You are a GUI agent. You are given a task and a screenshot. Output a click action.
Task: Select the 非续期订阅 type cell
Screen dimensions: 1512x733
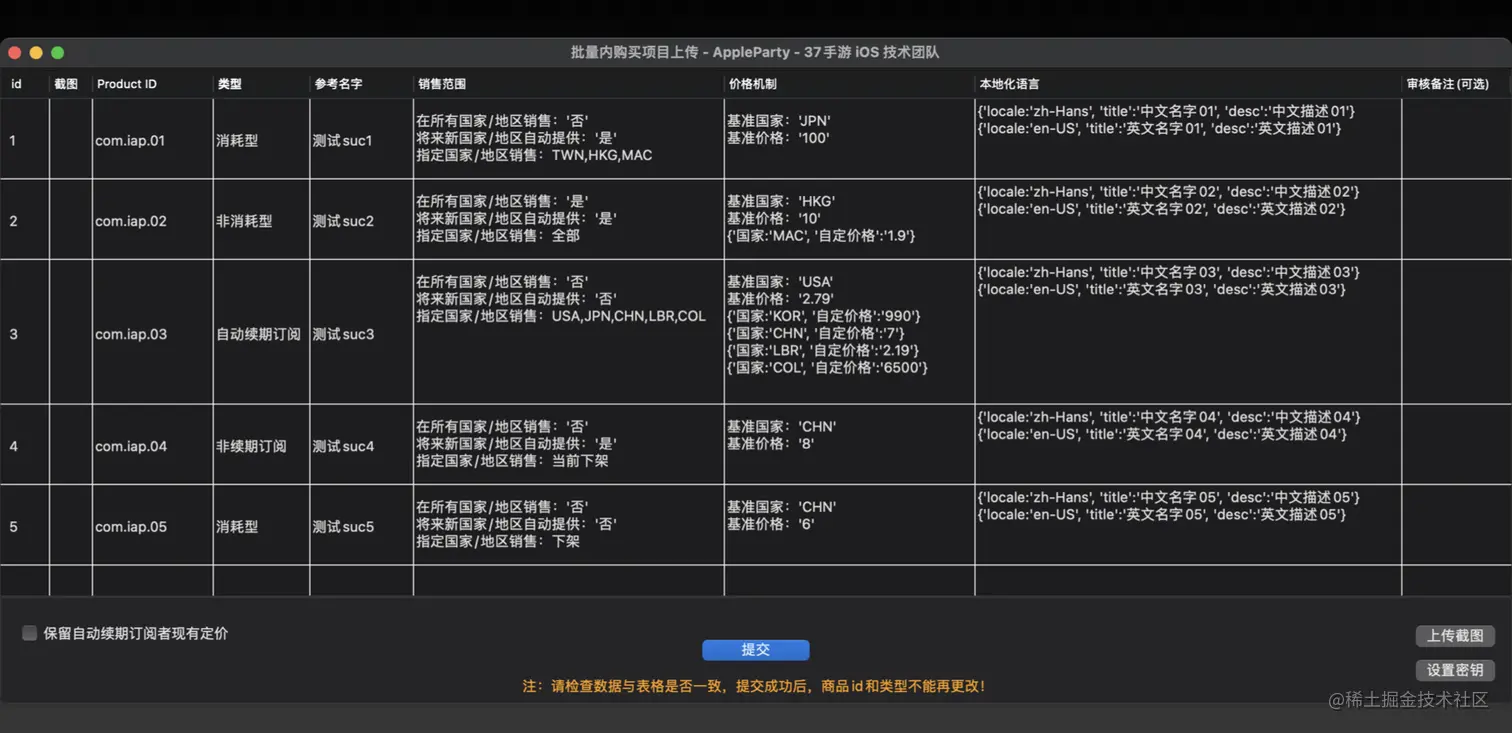(261, 446)
